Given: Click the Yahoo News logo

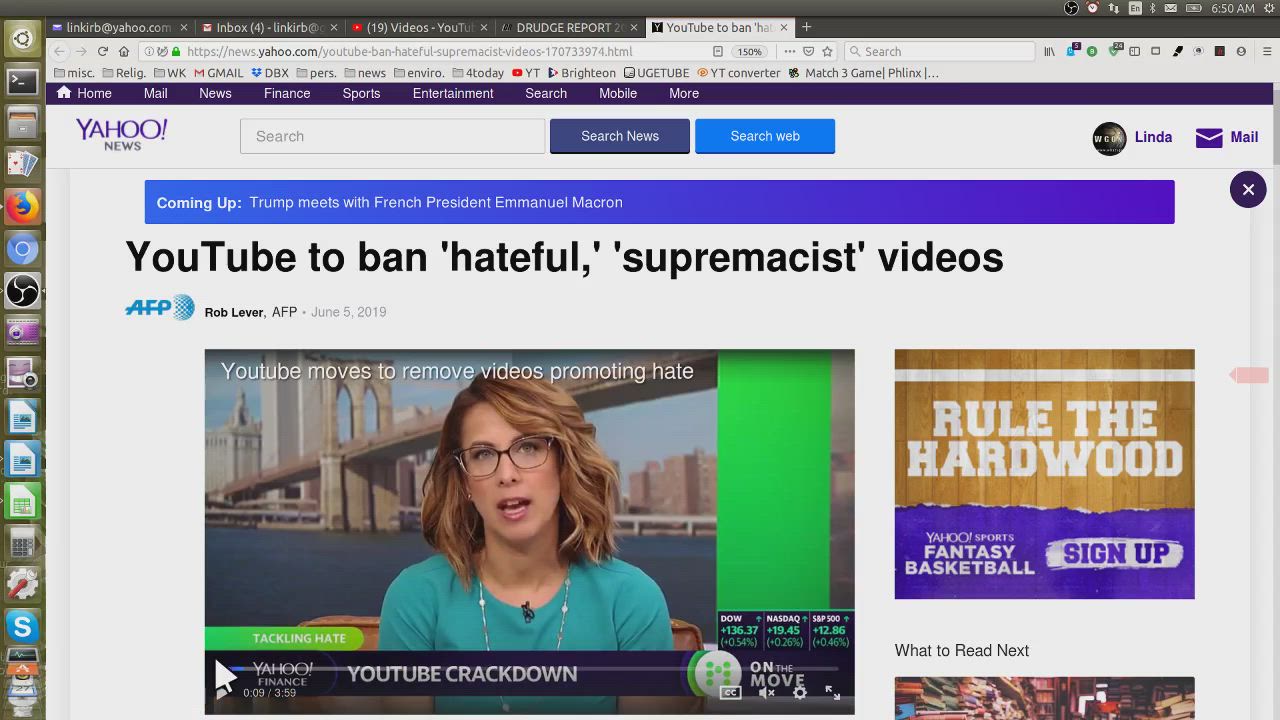Looking at the screenshot, I should [x=121, y=135].
